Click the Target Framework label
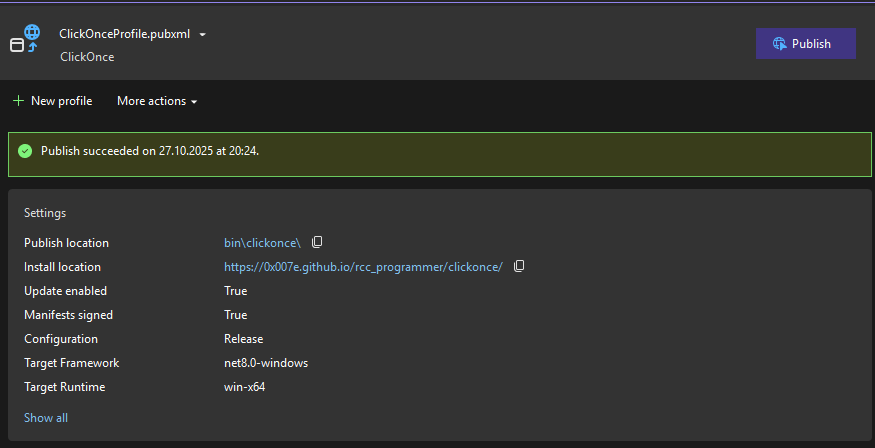 [x=71, y=363]
